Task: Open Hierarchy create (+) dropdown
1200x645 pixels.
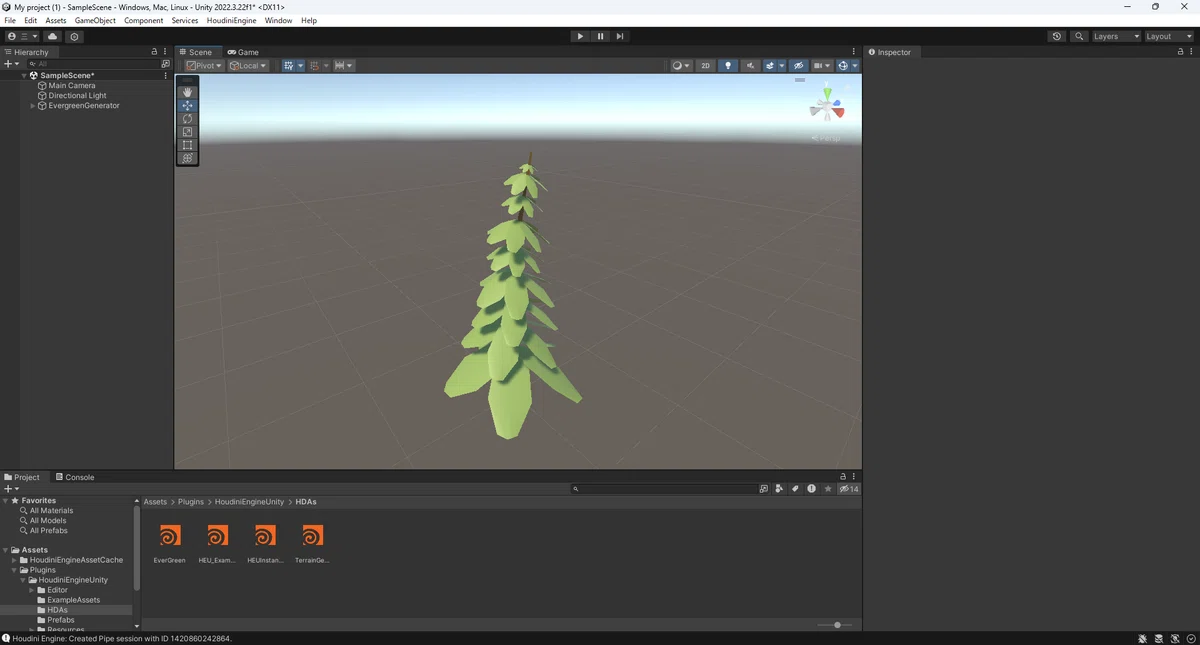Action: click(x=11, y=63)
